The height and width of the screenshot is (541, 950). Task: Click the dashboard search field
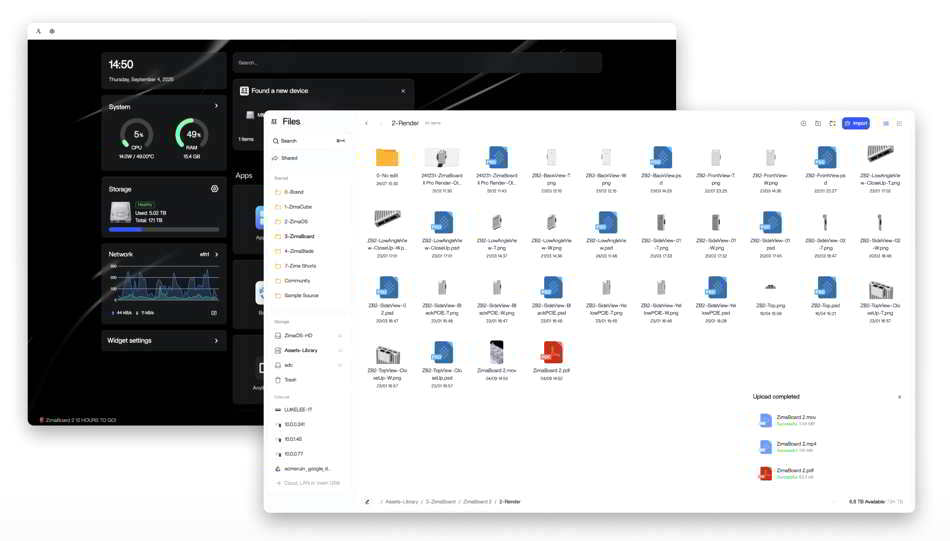pos(417,62)
